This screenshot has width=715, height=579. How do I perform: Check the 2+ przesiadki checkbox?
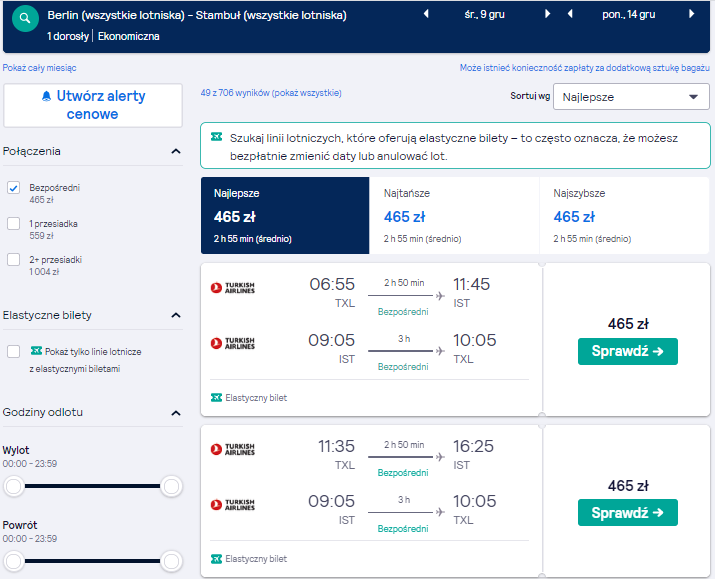[x=14, y=259]
